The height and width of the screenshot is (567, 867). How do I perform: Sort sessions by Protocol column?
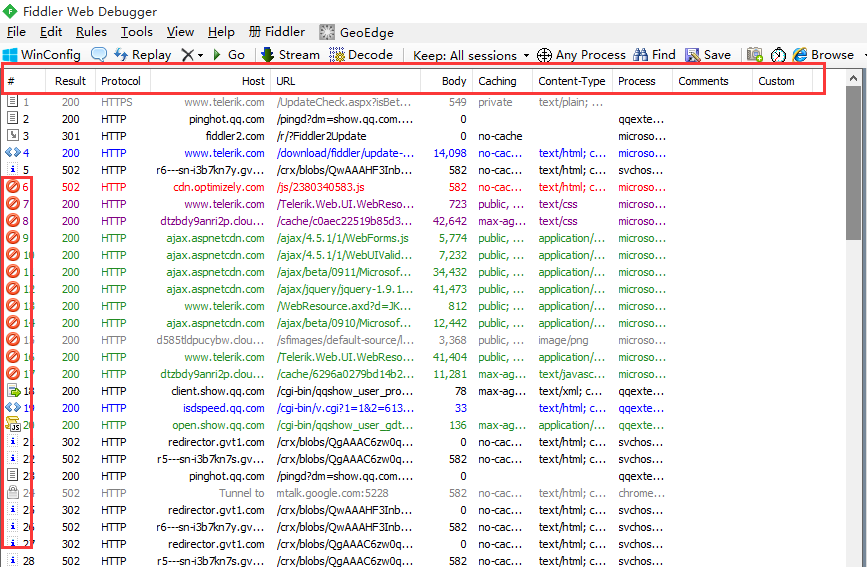(122, 81)
